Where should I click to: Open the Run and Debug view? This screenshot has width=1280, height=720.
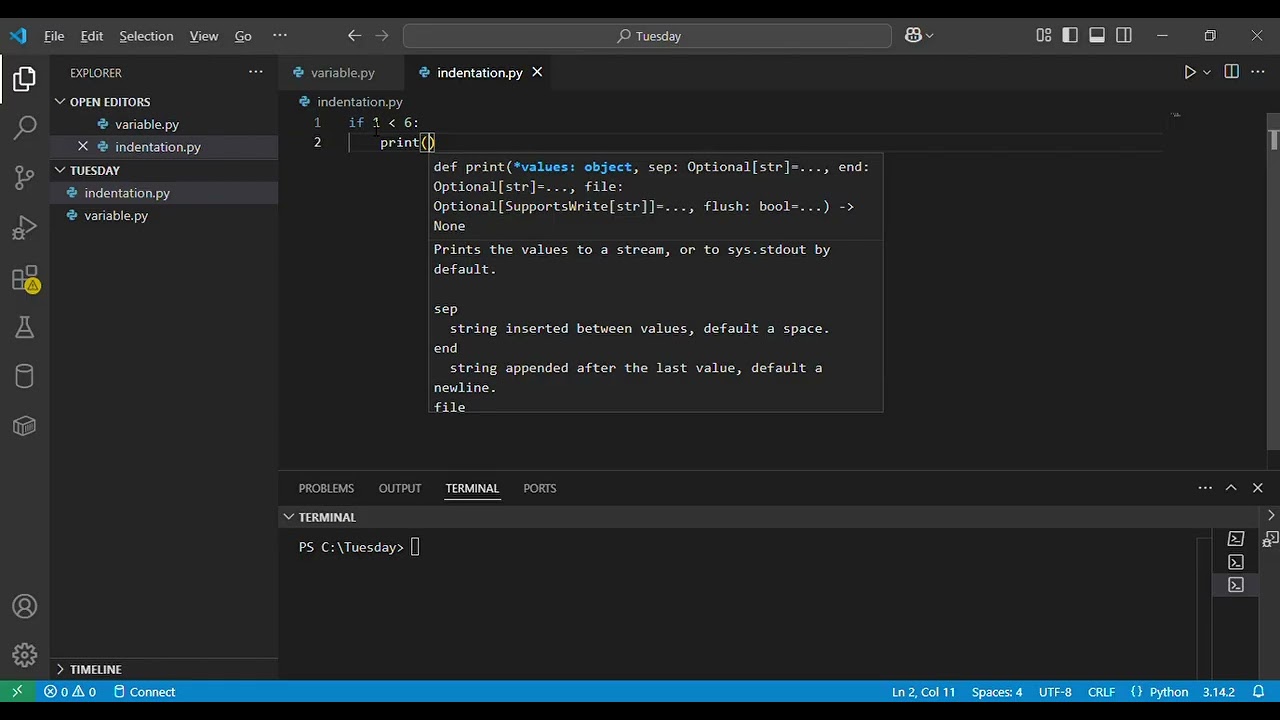coord(25,229)
